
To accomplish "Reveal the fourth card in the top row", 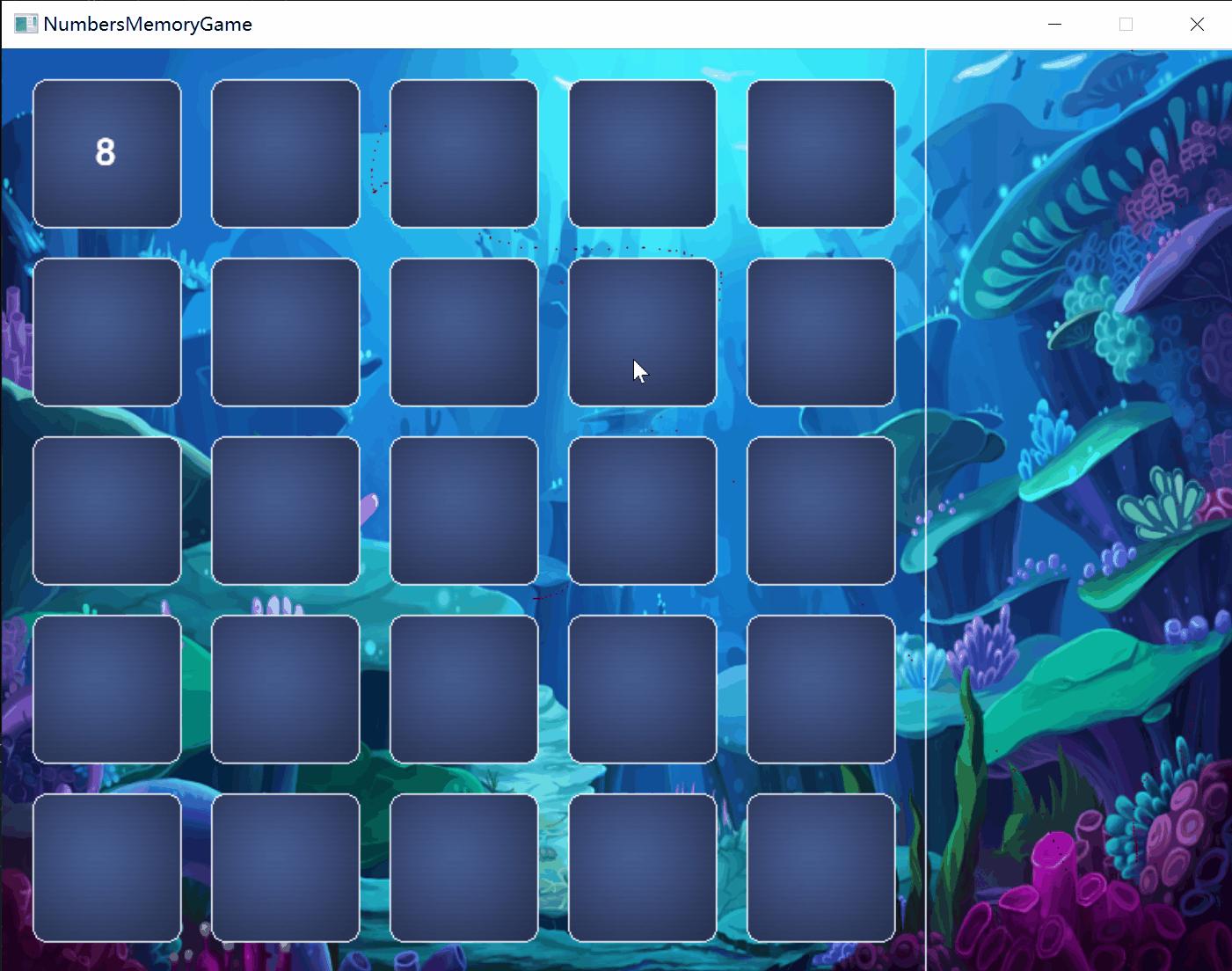I will pos(642,154).
